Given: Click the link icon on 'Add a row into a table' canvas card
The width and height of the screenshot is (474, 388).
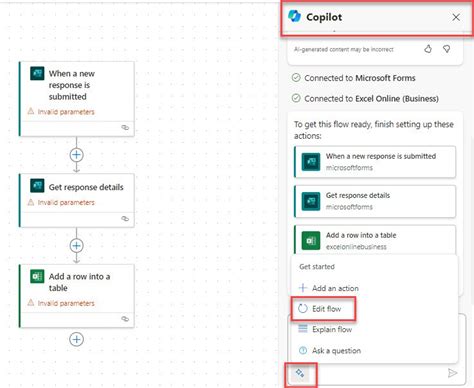Looking at the screenshot, I should coord(125,319).
